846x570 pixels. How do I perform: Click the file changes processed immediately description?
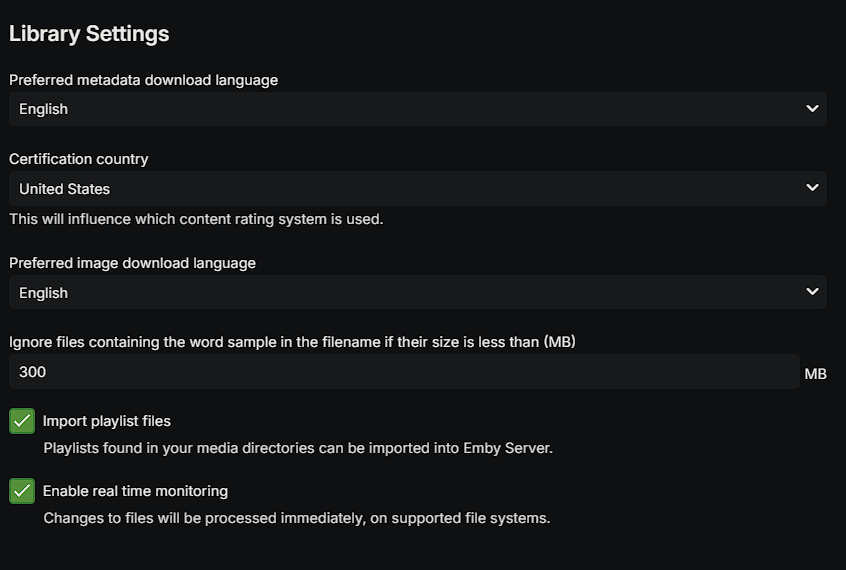[297, 518]
